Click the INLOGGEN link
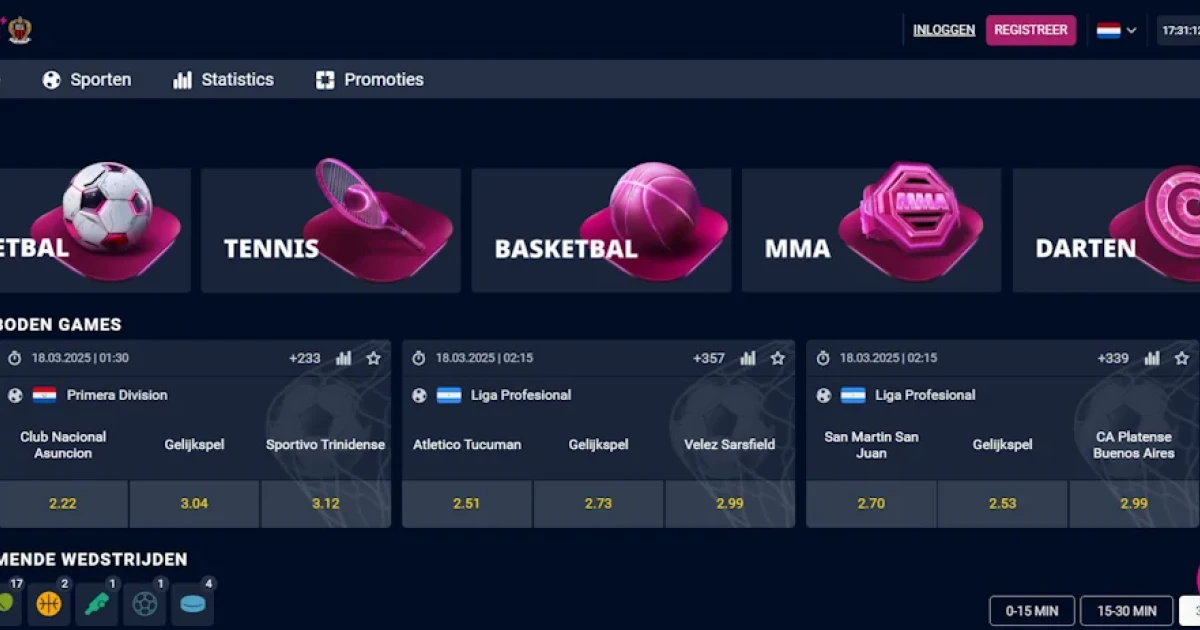The height and width of the screenshot is (630, 1200). coord(942,30)
